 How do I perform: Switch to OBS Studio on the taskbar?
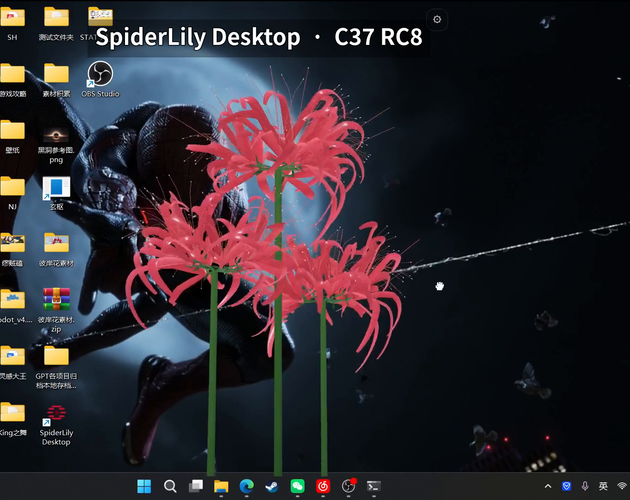point(348,486)
